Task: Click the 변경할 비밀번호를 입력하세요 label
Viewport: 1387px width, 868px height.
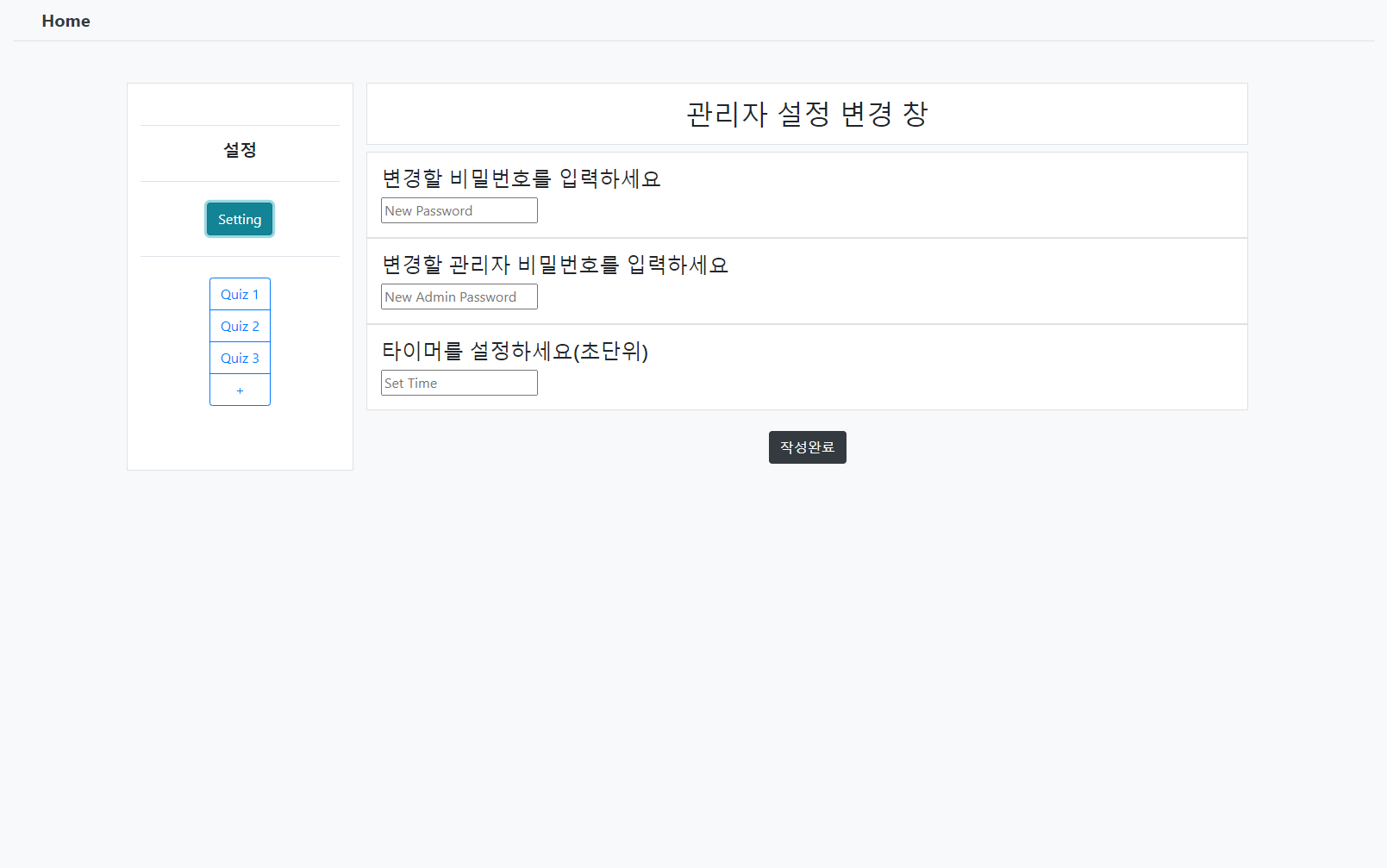Action: click(x=521, y=178)
